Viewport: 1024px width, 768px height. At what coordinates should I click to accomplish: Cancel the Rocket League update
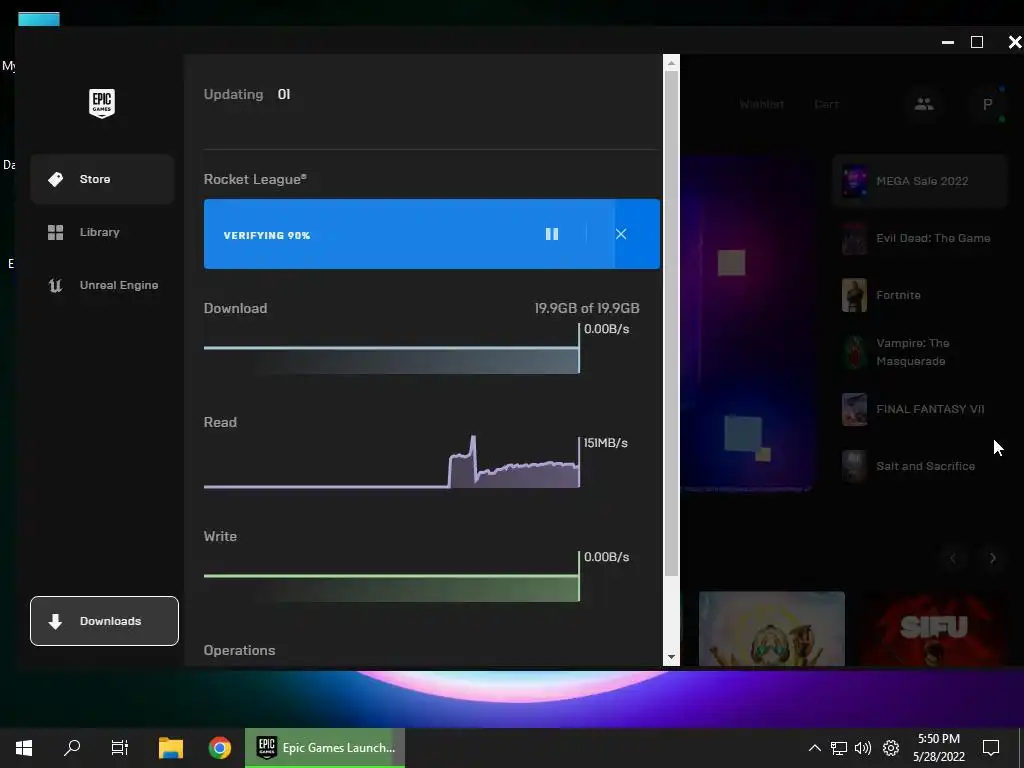621,234
